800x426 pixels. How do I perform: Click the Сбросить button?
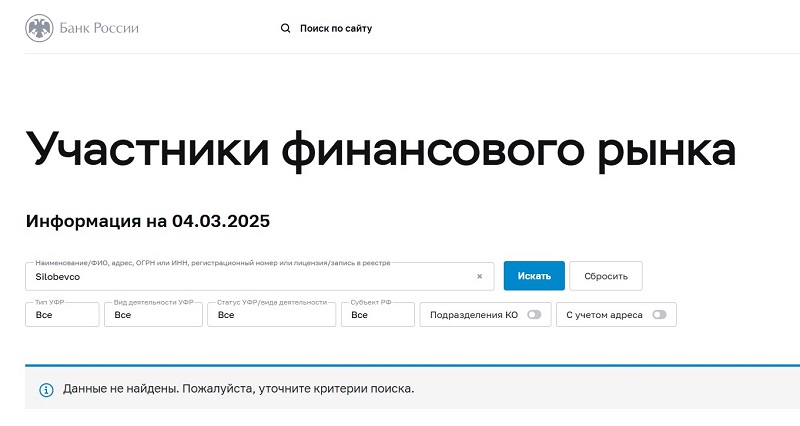(x=606, y=276)
